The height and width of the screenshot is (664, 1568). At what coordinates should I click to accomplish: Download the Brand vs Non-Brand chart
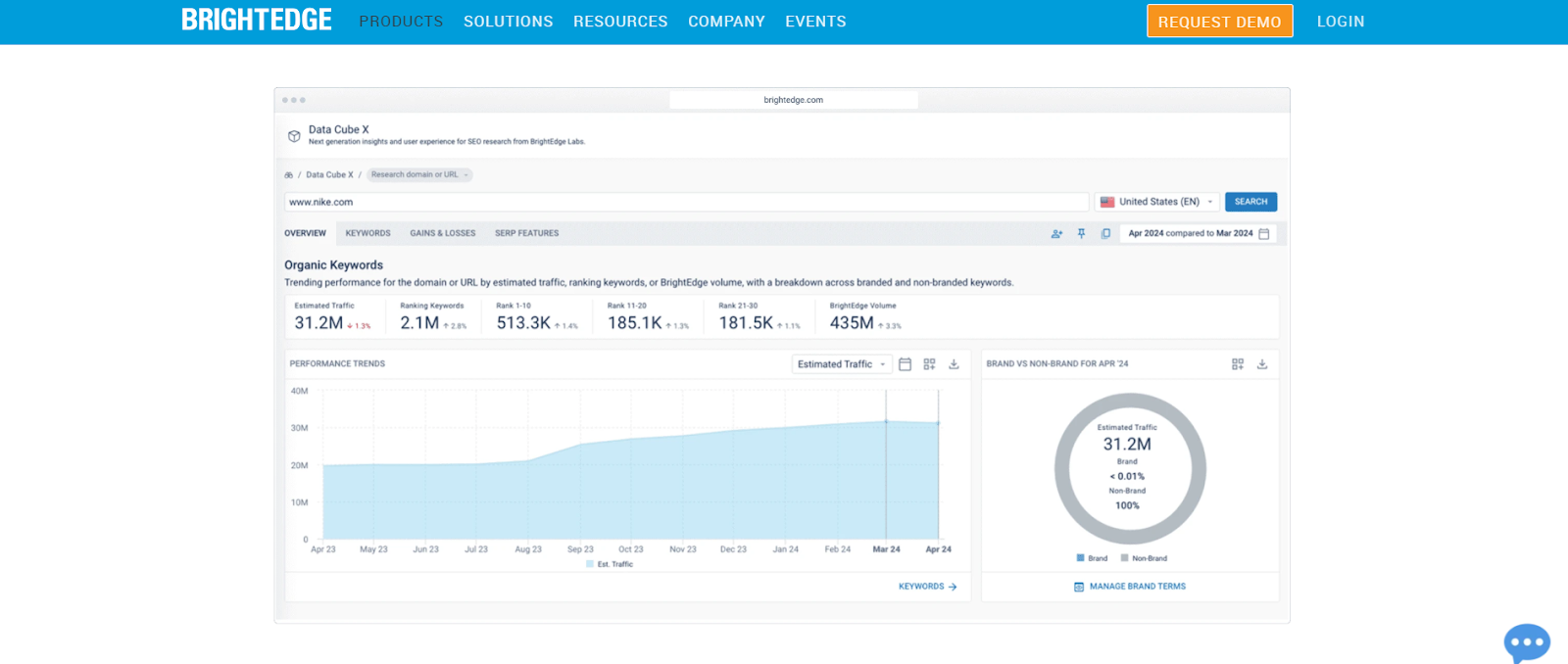[1262, 364]
